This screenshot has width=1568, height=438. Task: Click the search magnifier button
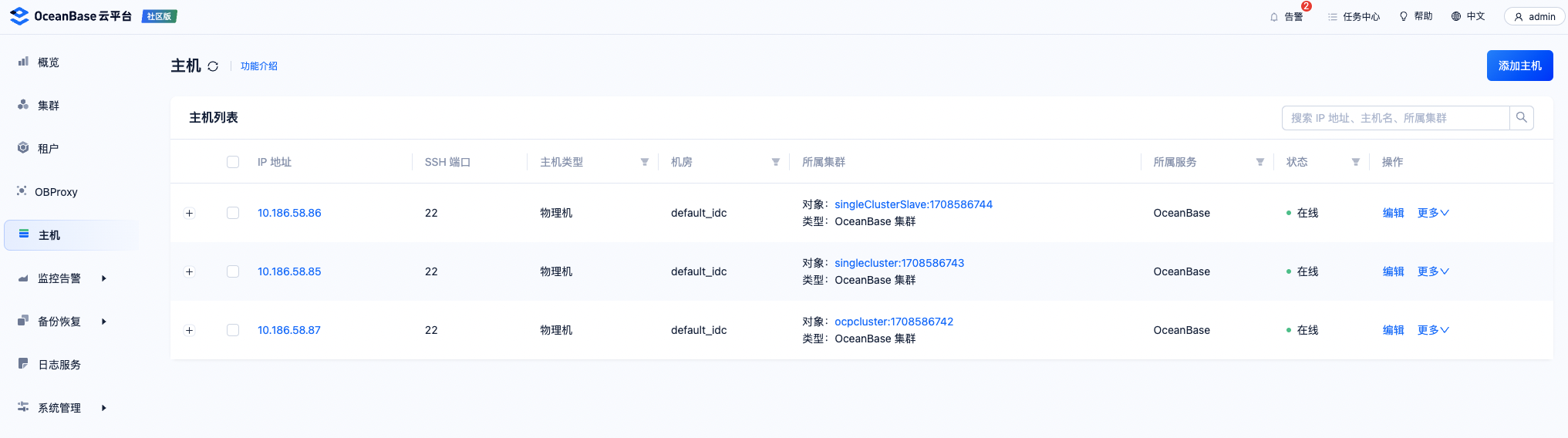(1522, 117)
